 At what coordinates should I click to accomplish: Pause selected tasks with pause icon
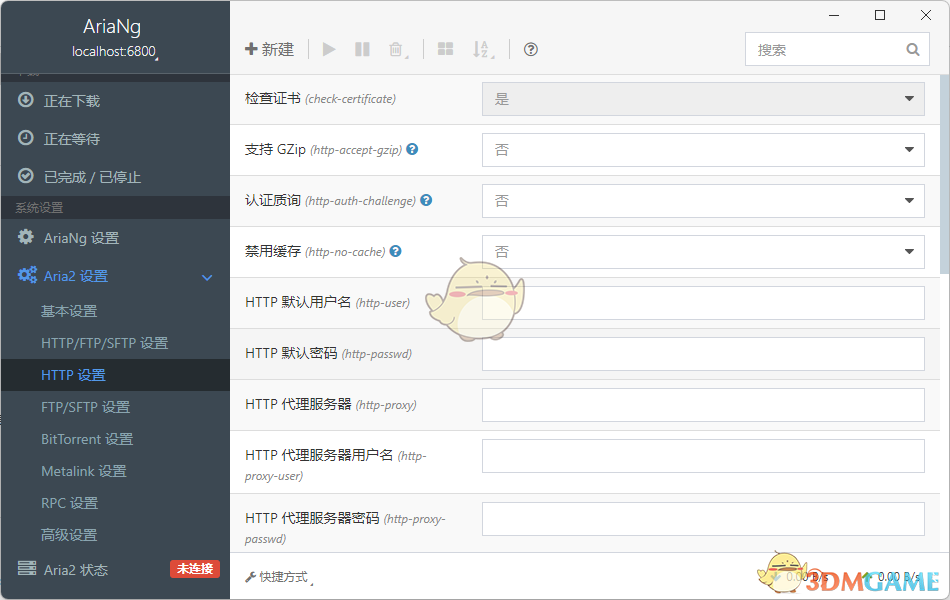362,49
